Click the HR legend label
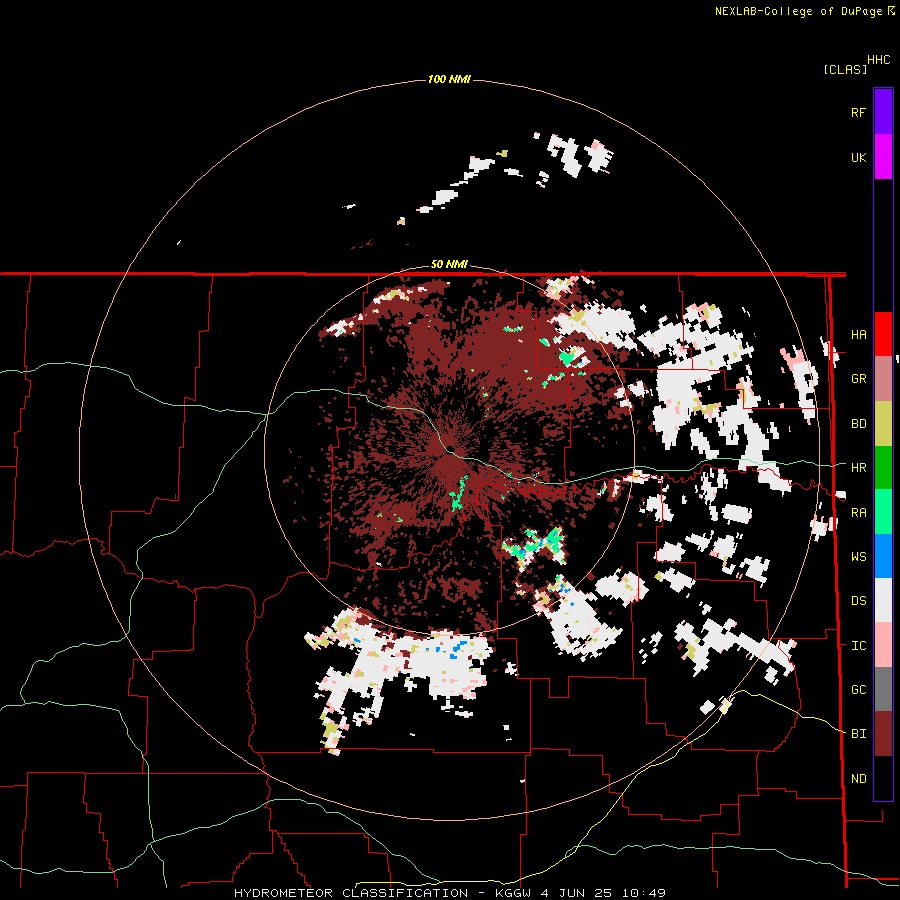Viewport: 900px width, 900px height. (x=858, y=468)
